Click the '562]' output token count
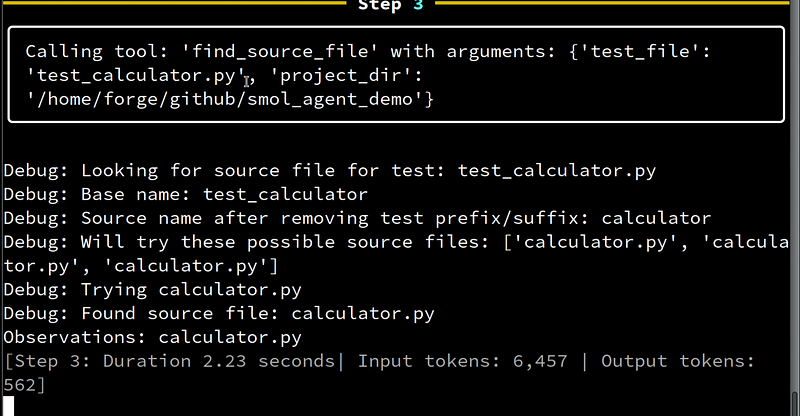The width and height of the screenshot is (800, 416). (24, 385)
